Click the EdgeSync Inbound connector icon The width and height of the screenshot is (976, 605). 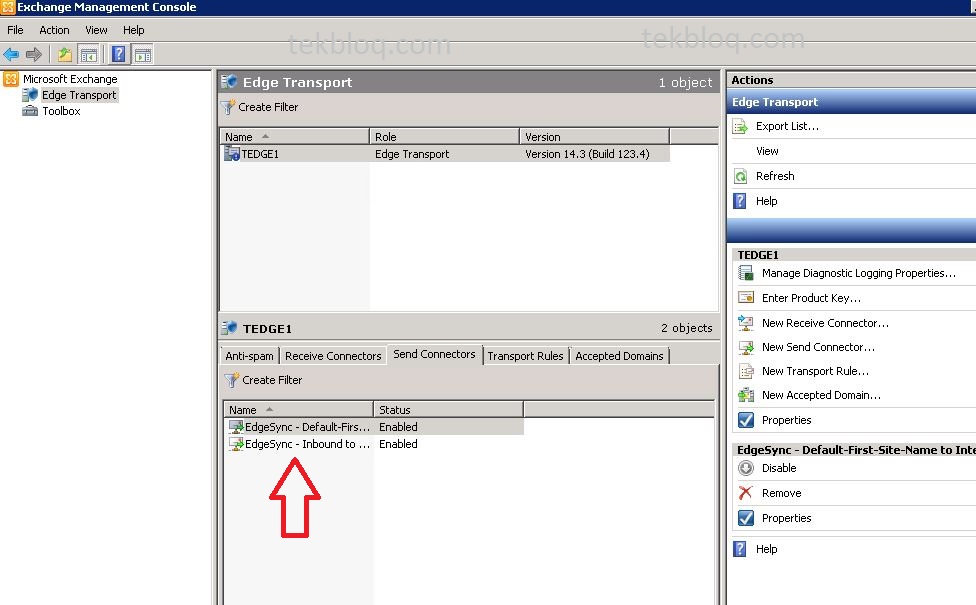pyautogui.click(x=236, y=444)
